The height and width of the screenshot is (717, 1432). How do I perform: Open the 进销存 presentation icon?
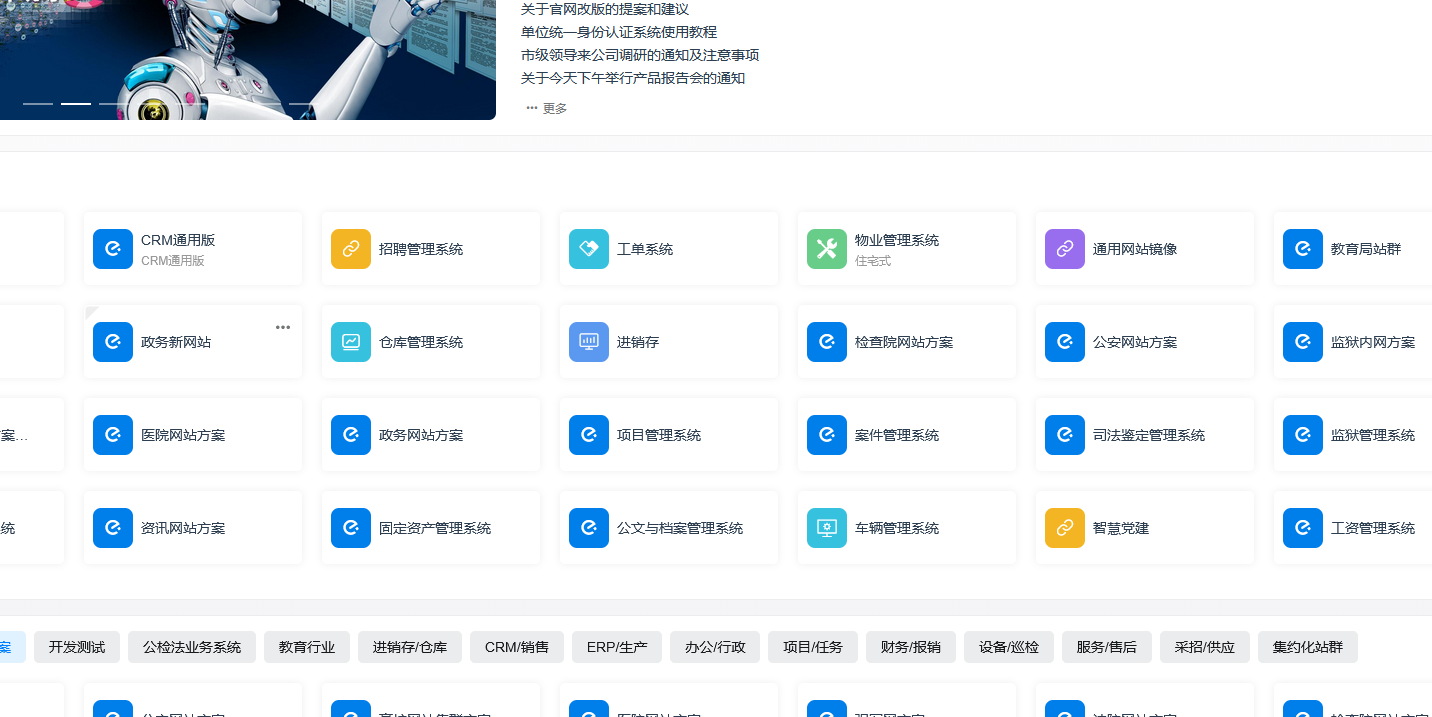click(589, 342)
